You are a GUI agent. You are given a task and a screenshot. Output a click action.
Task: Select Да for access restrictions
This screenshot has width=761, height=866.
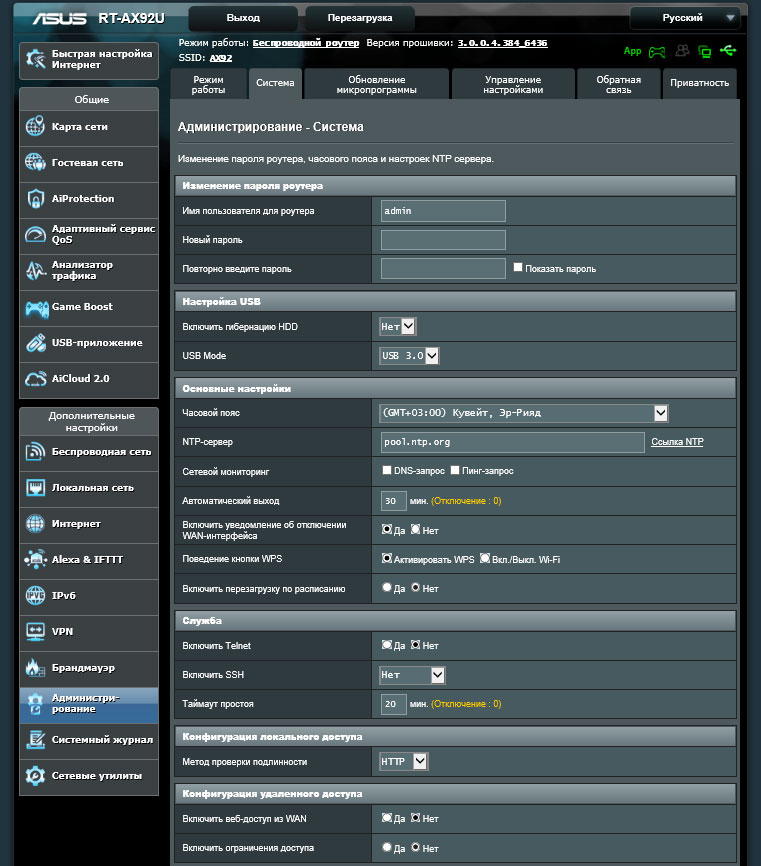pyautogui.click(x=387, y=847)
